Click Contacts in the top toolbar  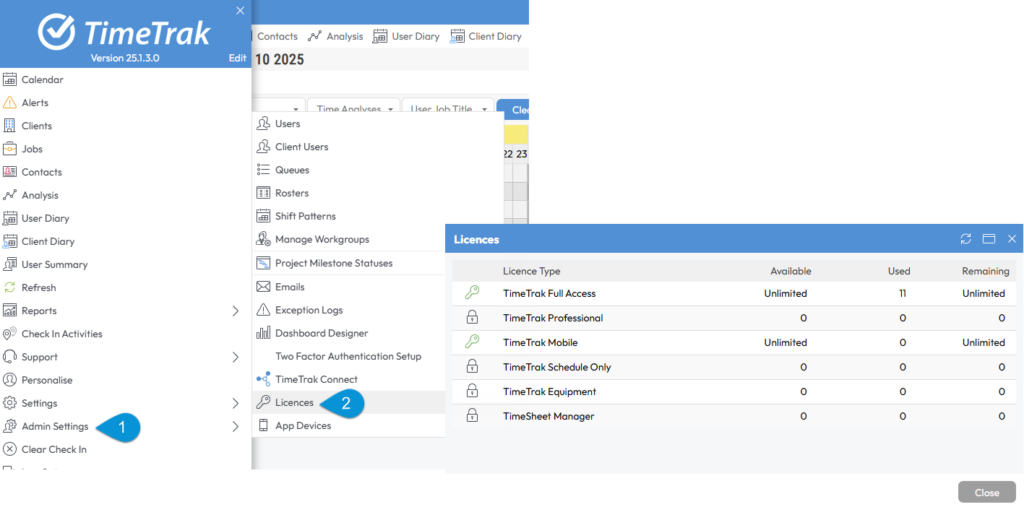[277, 37]
